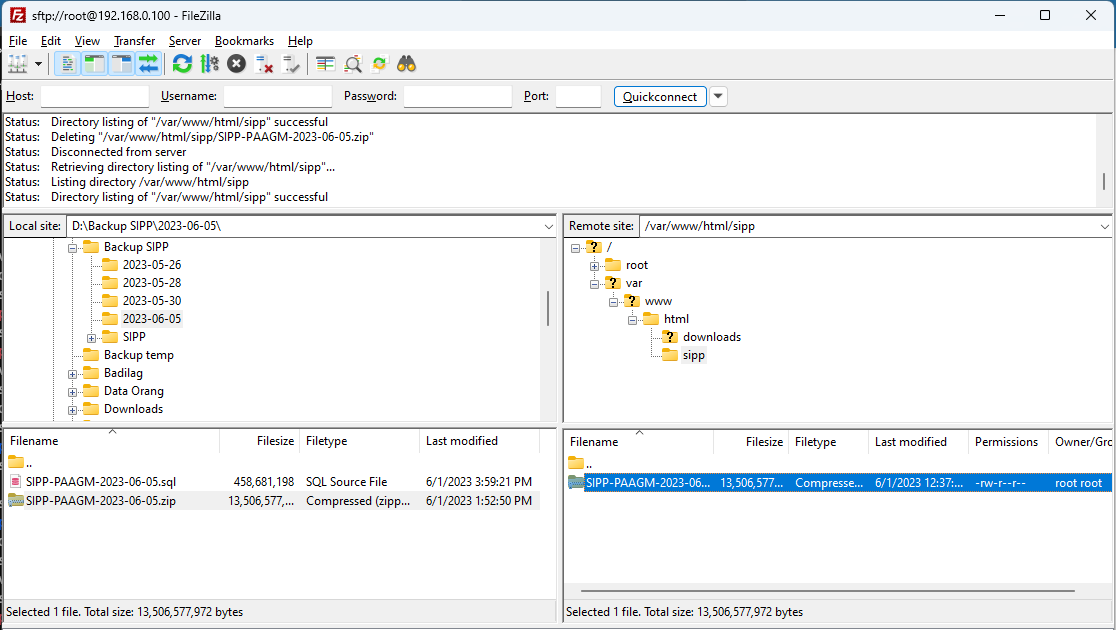Open the Site Manager icon
Image resolution: width=1116 pixels, height=630 pixels.
pos(18,64)
